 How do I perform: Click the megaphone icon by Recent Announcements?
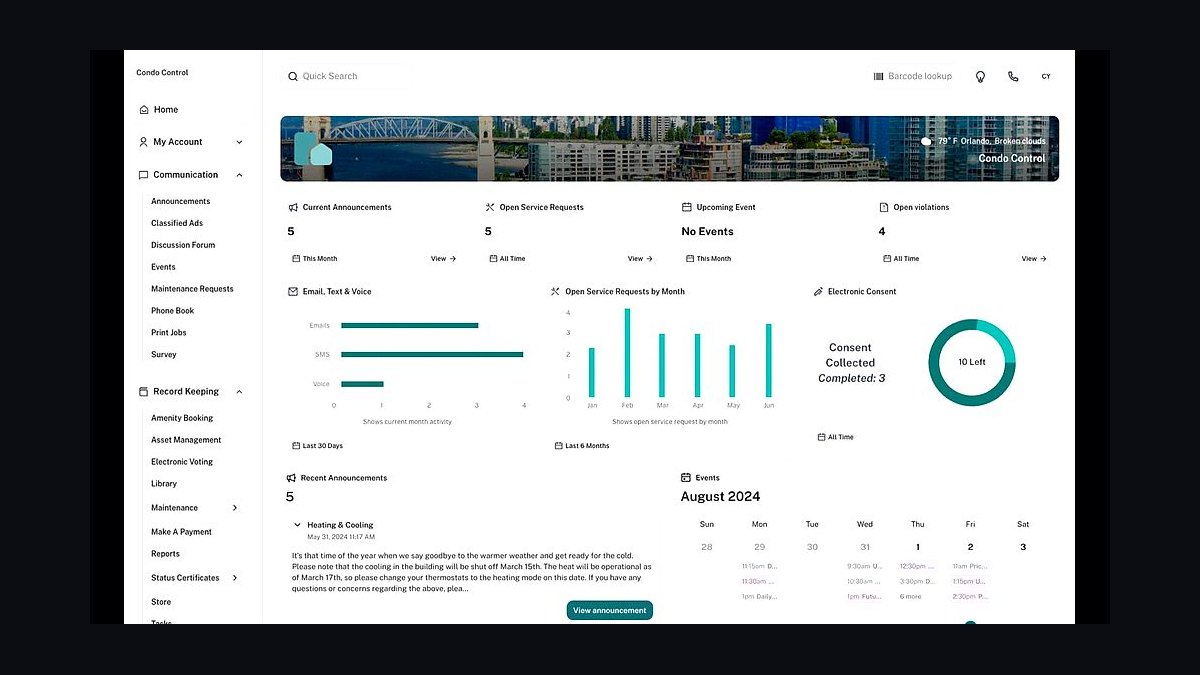pos(291,478)
